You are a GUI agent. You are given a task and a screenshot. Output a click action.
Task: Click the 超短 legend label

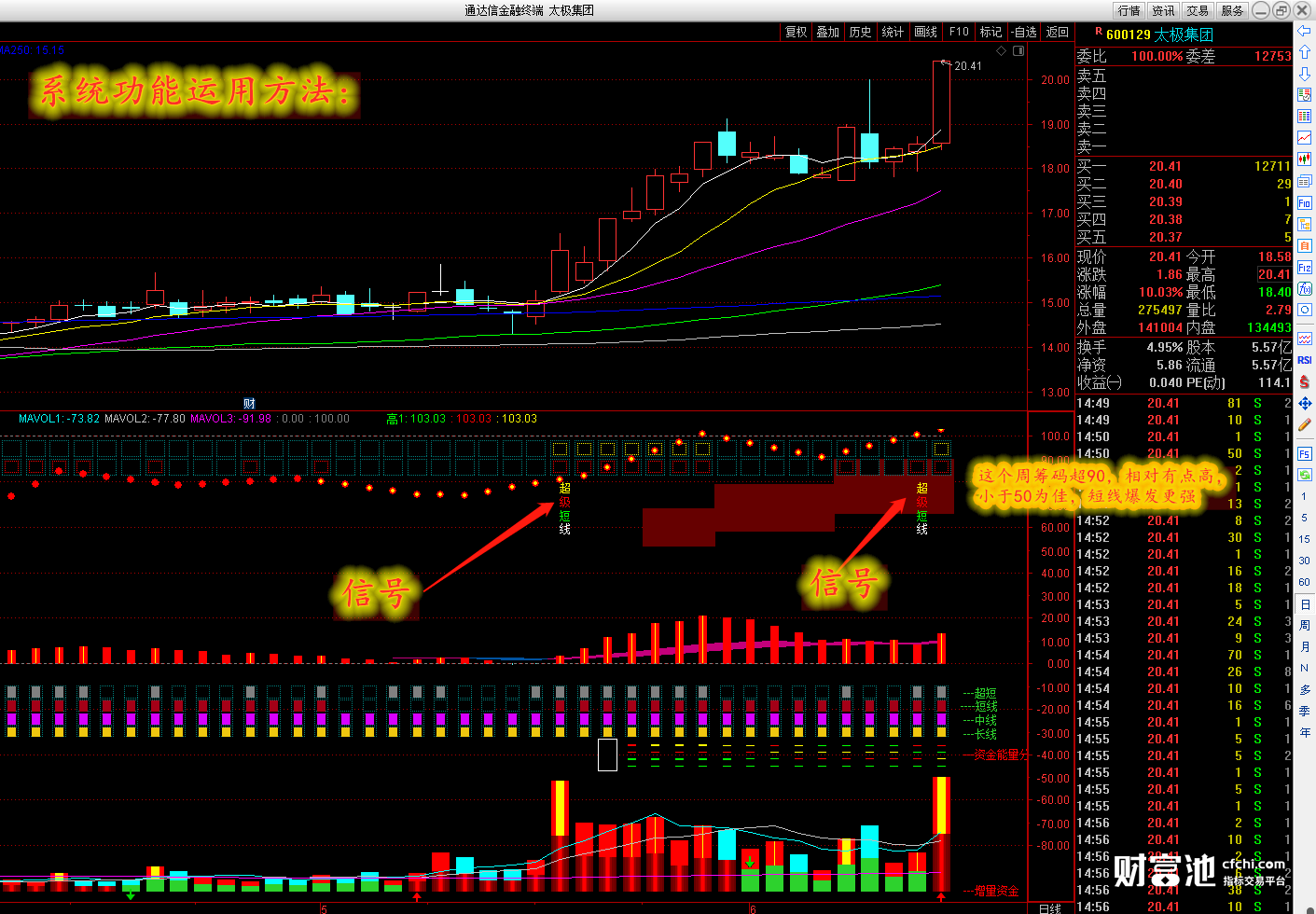(986, 693)
